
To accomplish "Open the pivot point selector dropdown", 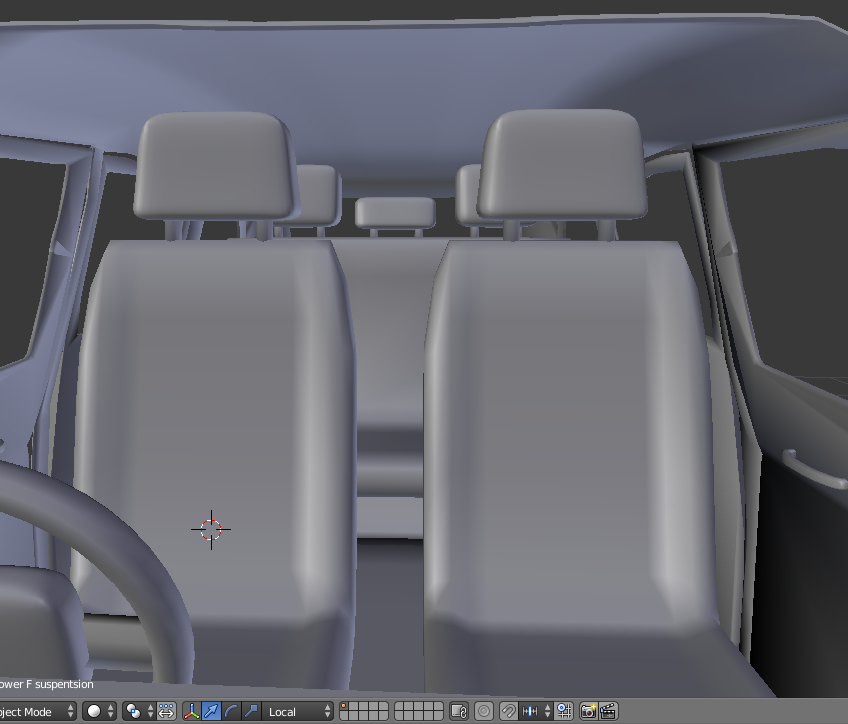I will tap(138, 712).
